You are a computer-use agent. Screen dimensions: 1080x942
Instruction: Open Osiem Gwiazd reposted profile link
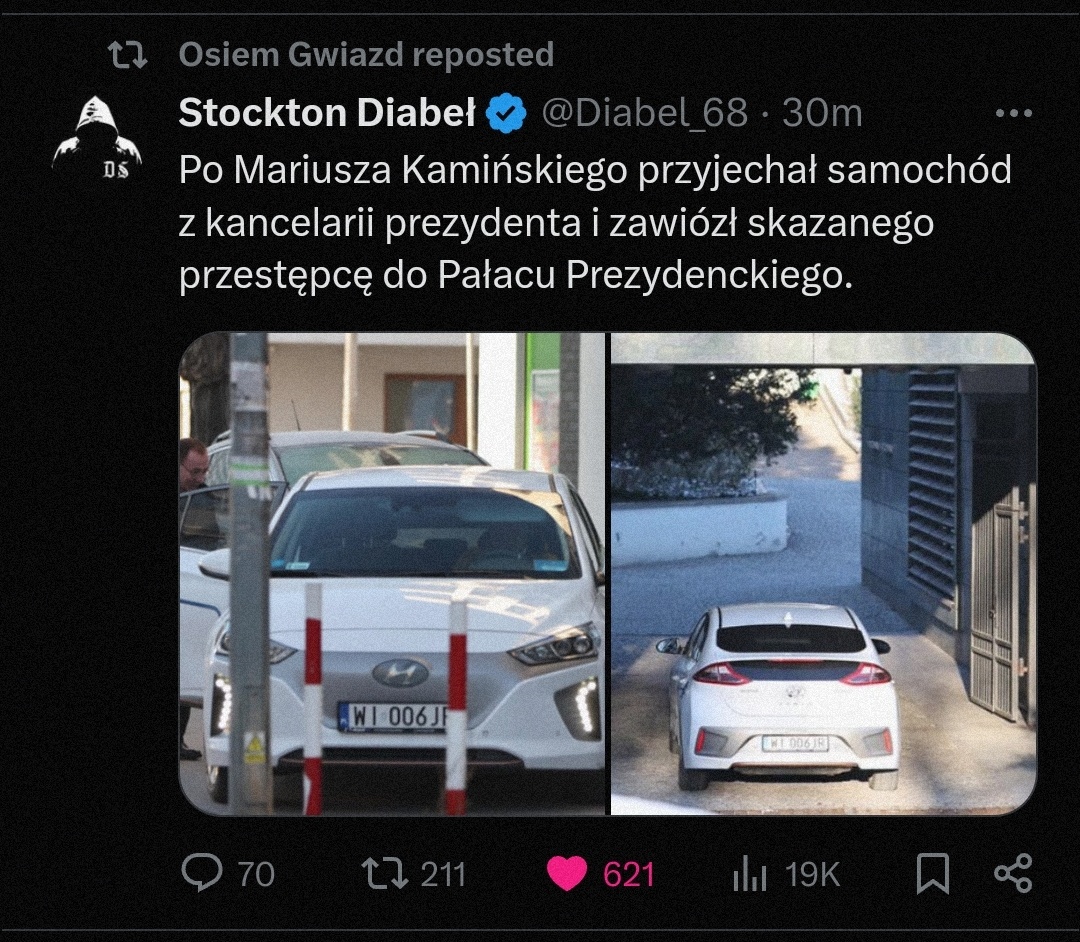pos(366,54)
